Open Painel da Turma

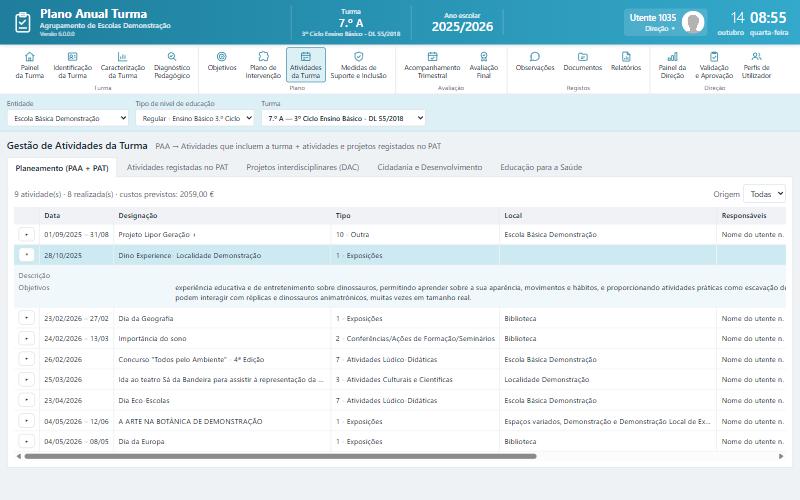pos(30,65)
